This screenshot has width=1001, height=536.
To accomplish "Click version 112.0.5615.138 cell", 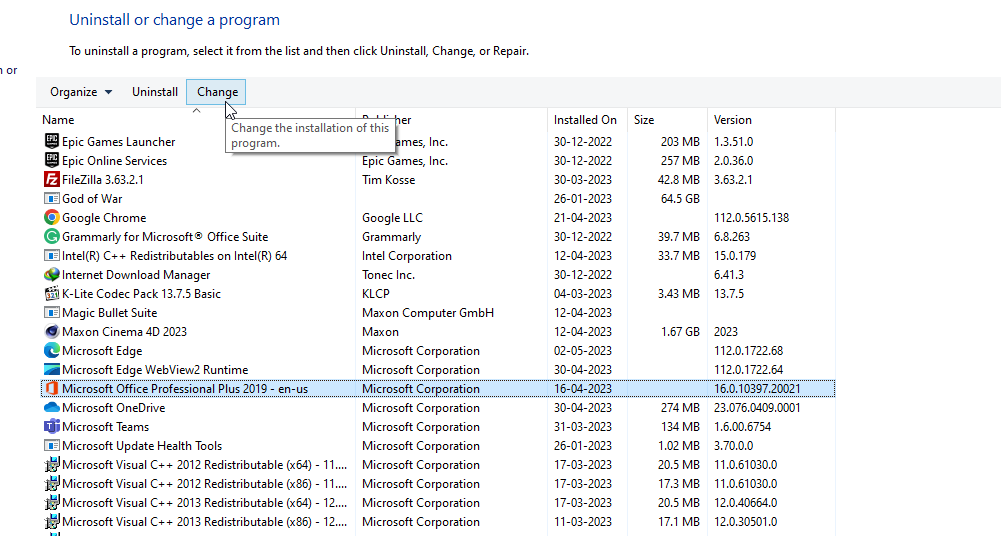I will click(751, 218).
